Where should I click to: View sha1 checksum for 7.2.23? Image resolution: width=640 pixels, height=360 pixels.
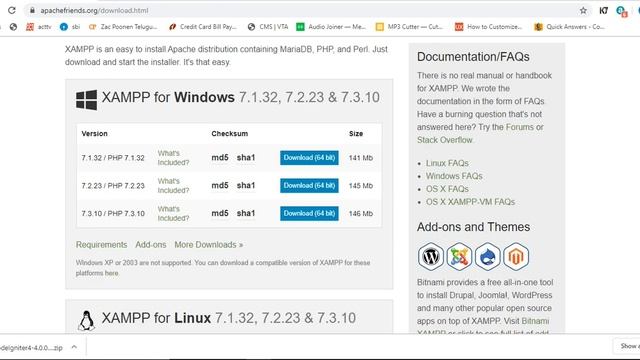click(246, 185)
